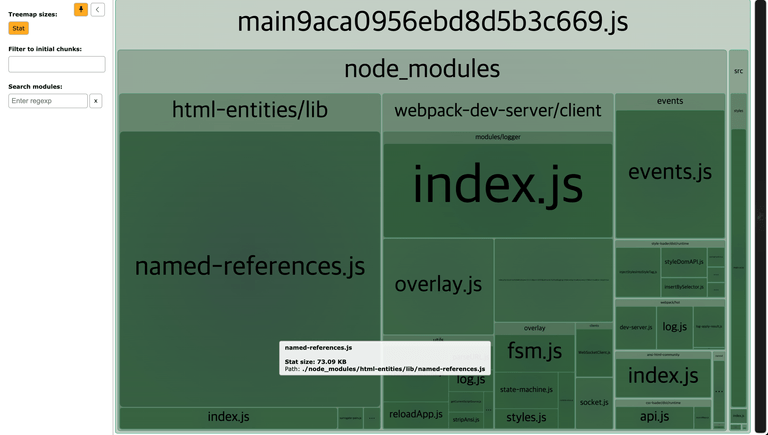Select the src folder block
Viewport: 768px width, 435px height.
point(738,71)
